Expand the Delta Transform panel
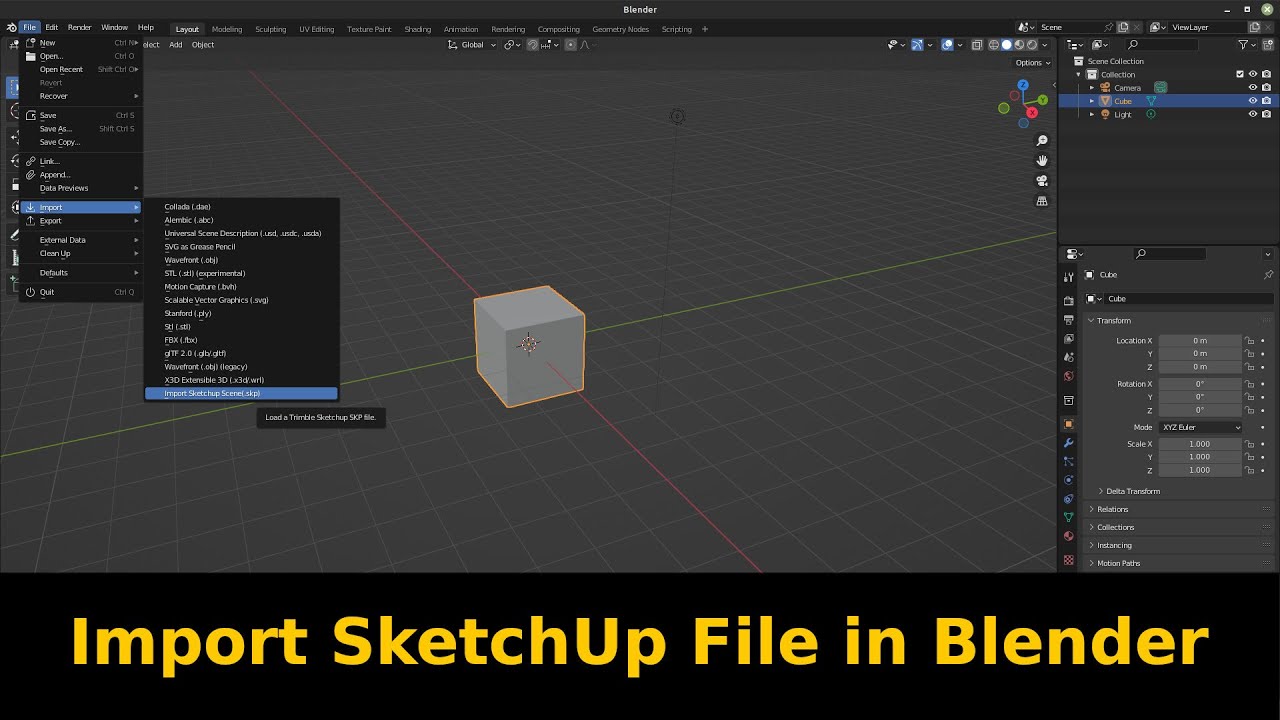The image size is (1280, 720). coord(1133,491)
